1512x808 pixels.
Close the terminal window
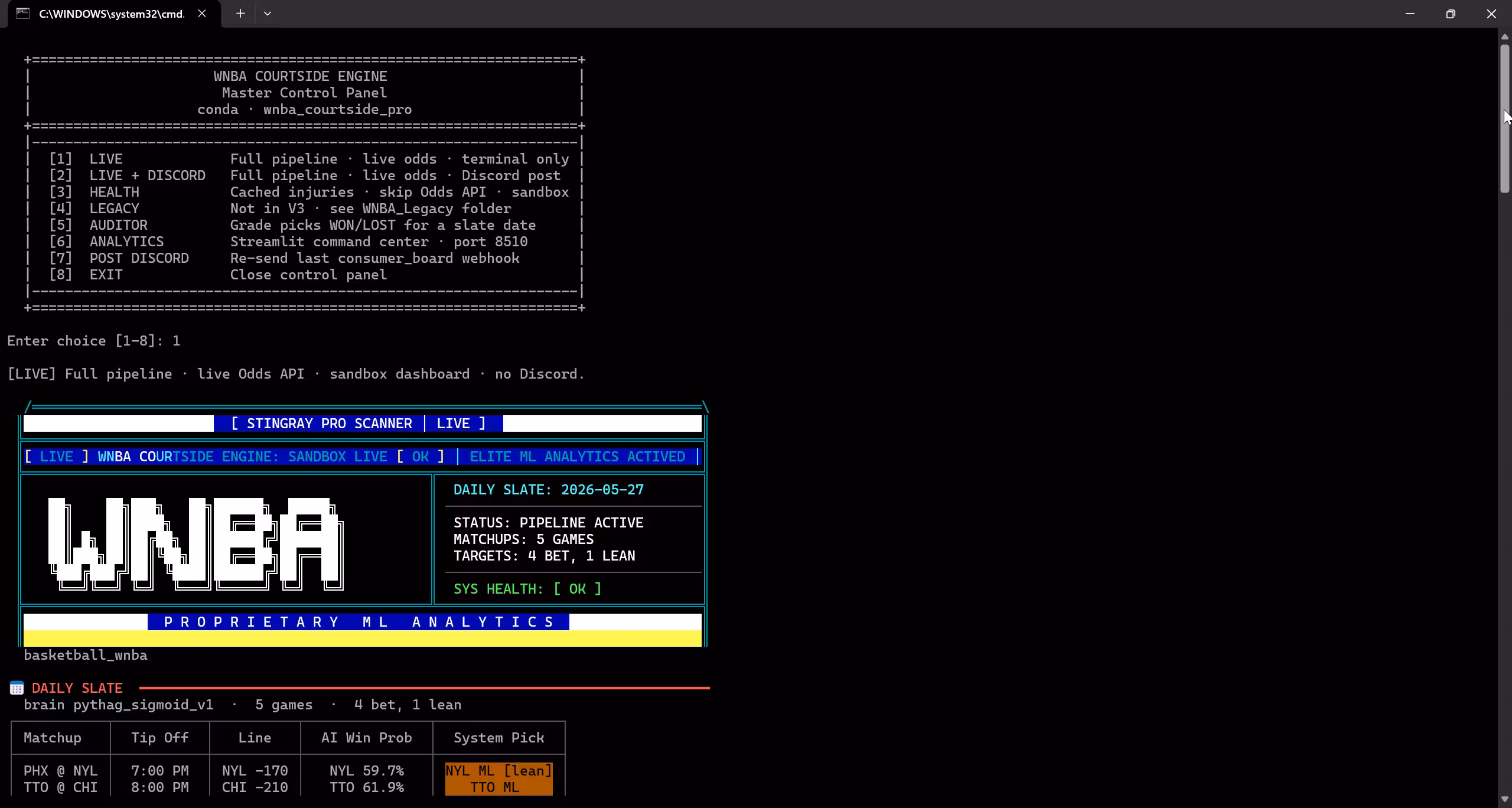(x=1491, y=14)
